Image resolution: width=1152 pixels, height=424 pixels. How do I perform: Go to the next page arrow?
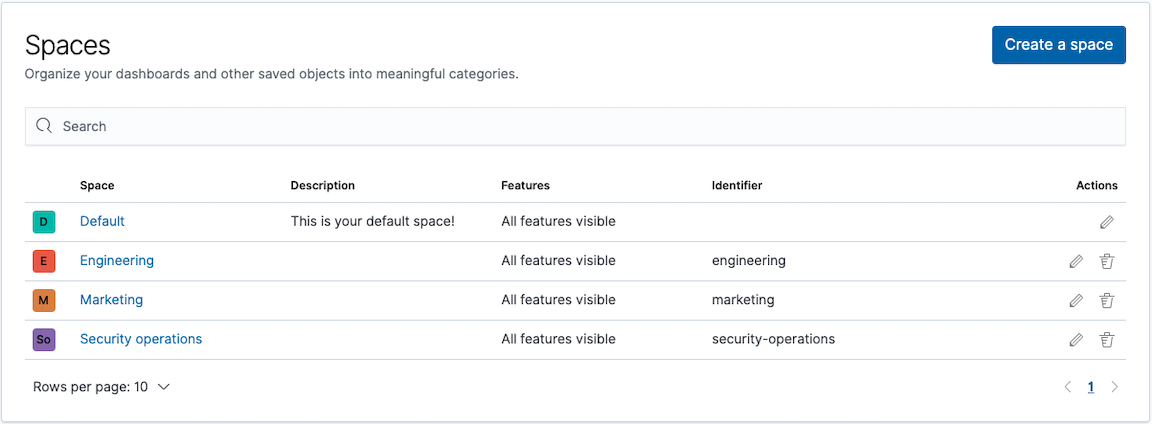(1115, 387)
